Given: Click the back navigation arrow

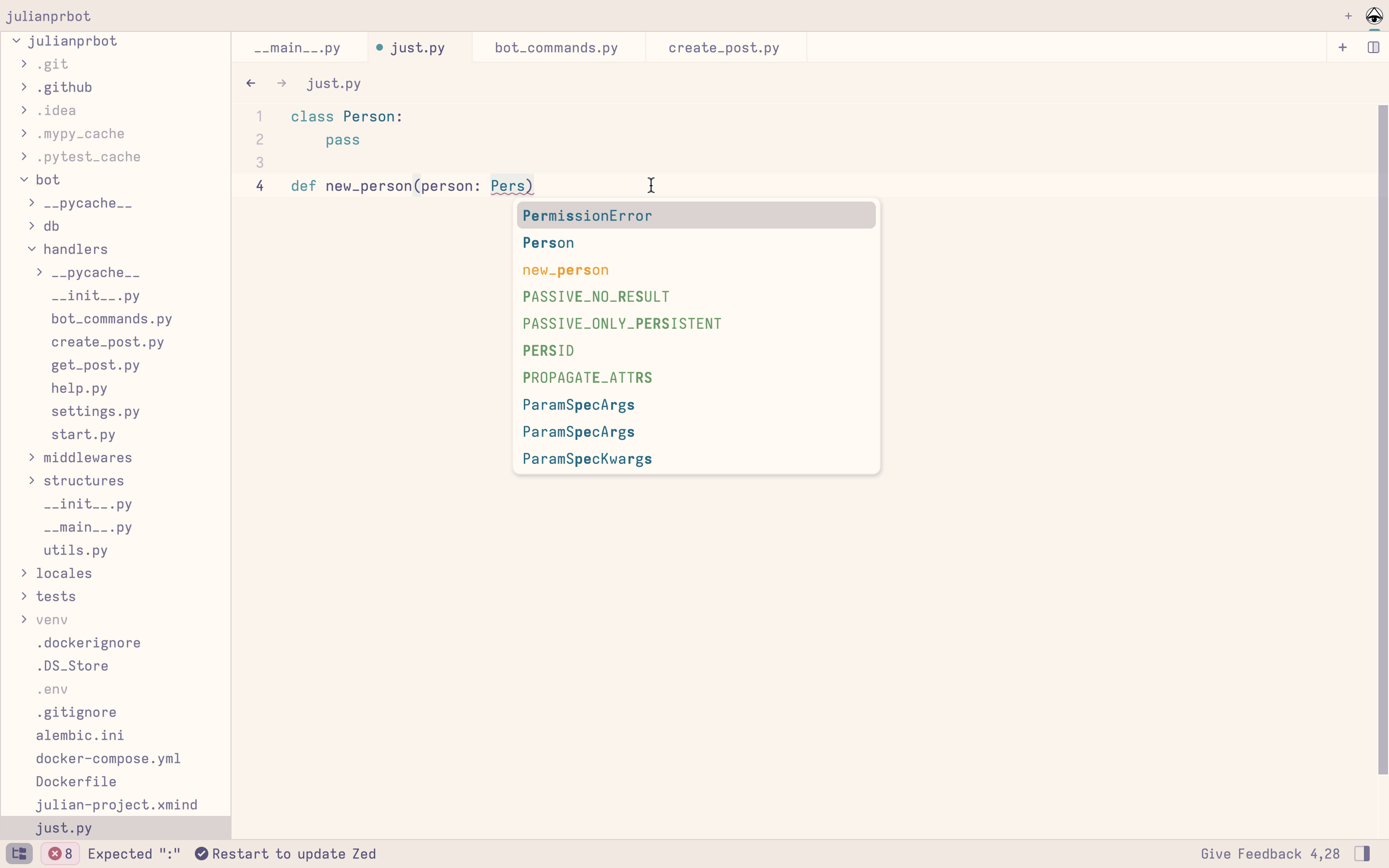Looking at the screenshot, I should tap(250, 82).
